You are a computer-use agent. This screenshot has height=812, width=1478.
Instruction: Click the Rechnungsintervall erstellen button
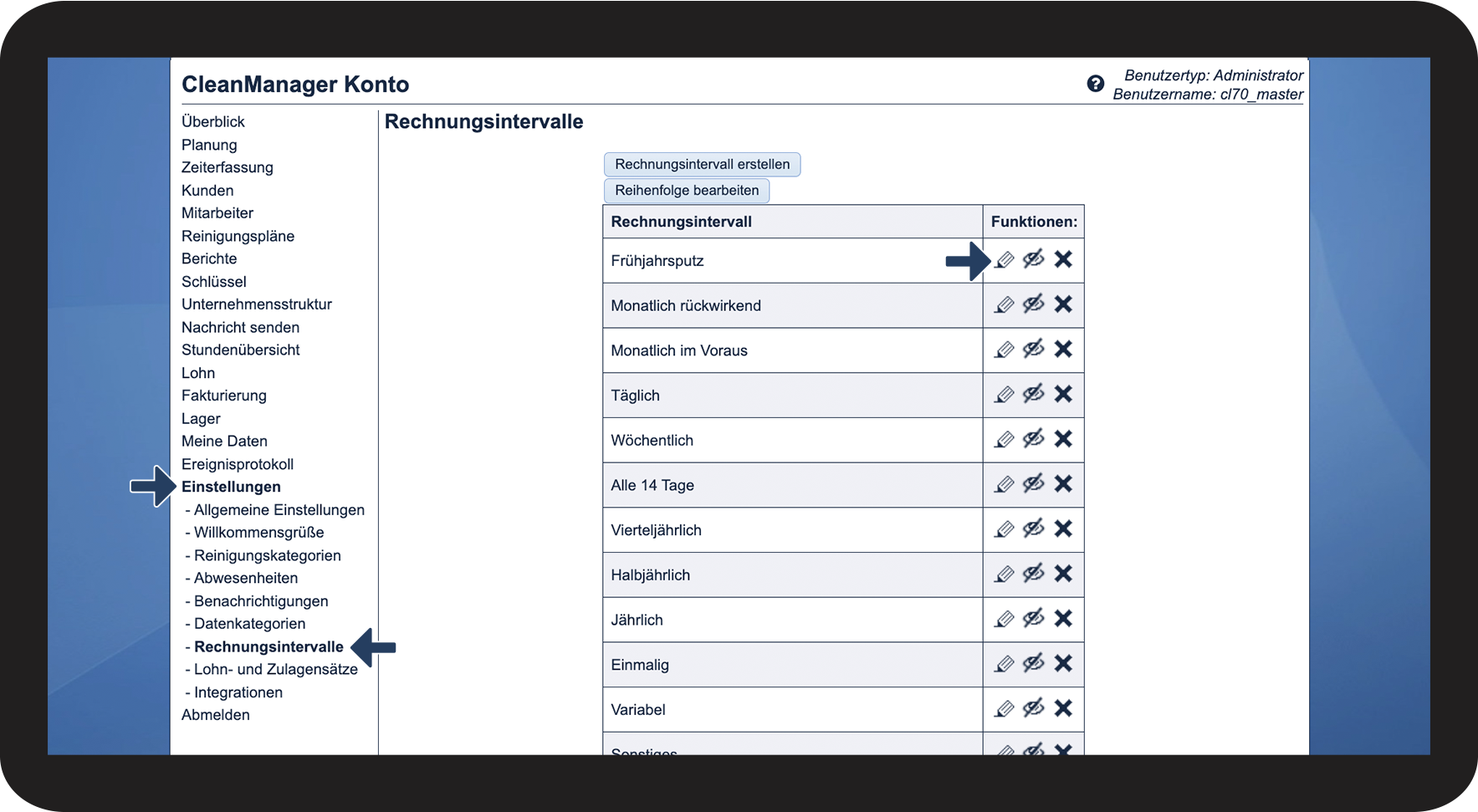pos(702,164)
